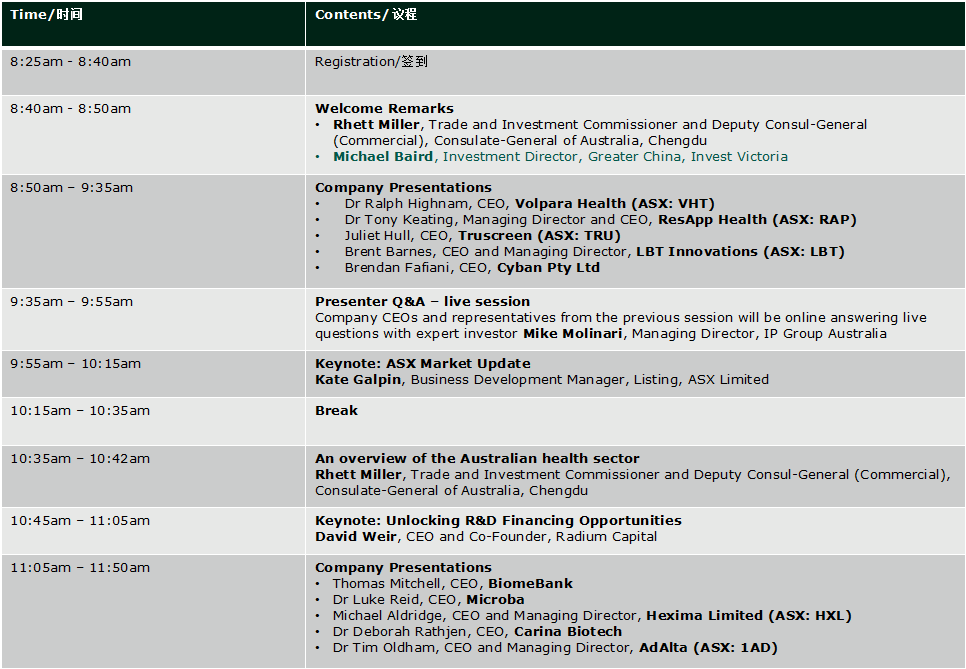Image resolution: width=966 pixels, height=669 pixels.
Task: Click Rhett Miller name in health sector overview
Action: tap(358, 474)
